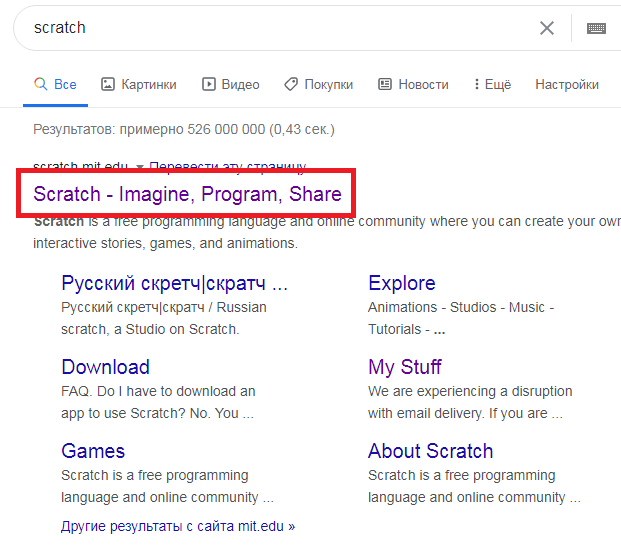
Task: Open the Ещё three-dot menu icon
Action: click(477, 84)
